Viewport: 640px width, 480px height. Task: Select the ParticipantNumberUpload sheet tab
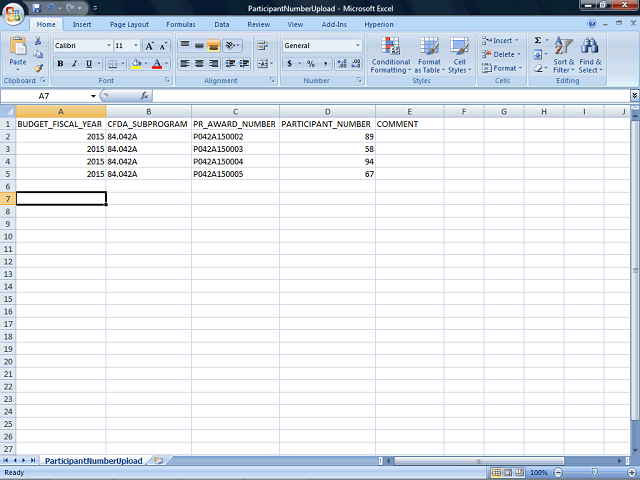click(x=93, y=461)
